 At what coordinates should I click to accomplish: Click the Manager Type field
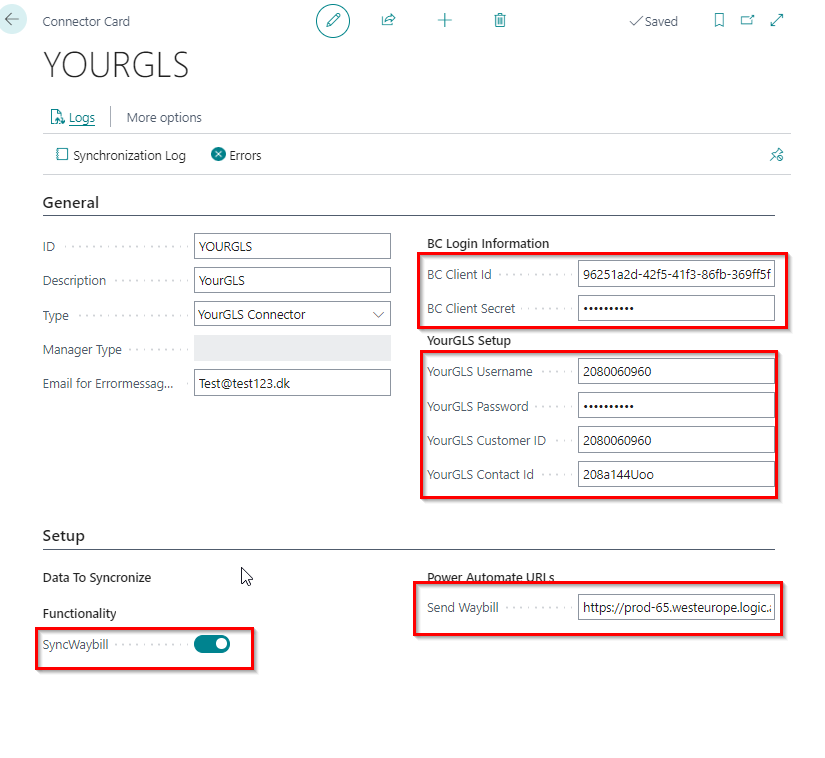(x=292, y=348)
